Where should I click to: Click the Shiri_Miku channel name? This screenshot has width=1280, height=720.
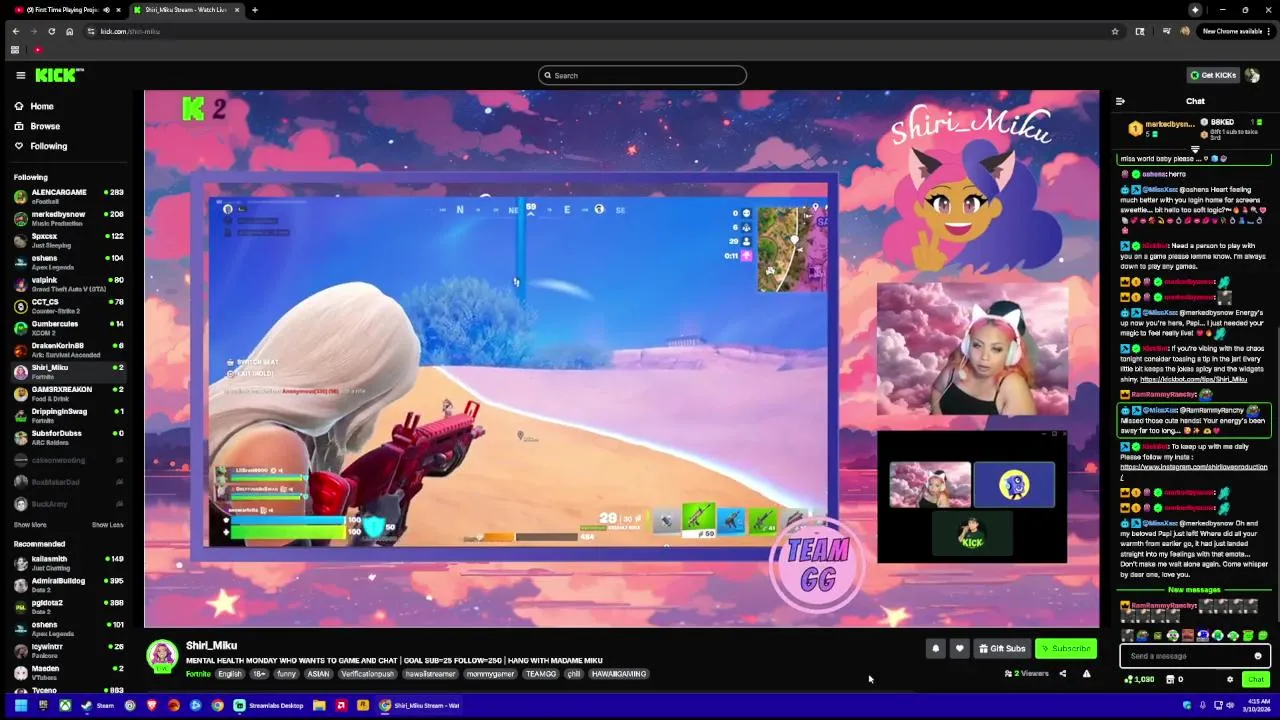(211, 646)
